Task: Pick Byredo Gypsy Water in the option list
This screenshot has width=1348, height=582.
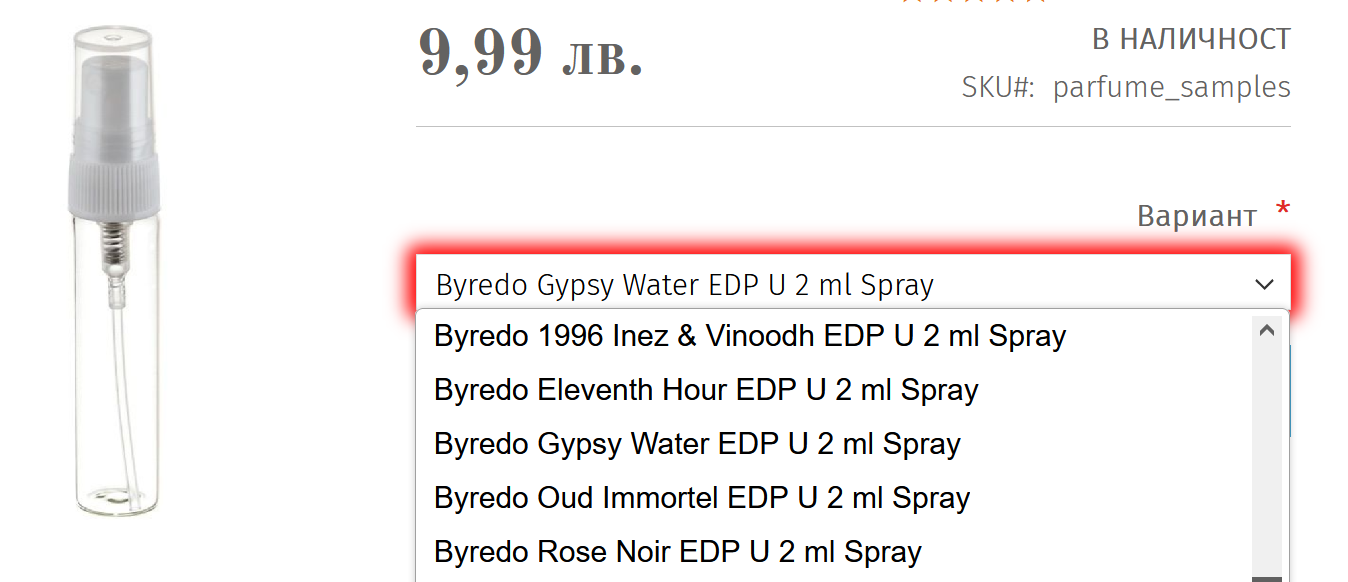Action: 697,444
